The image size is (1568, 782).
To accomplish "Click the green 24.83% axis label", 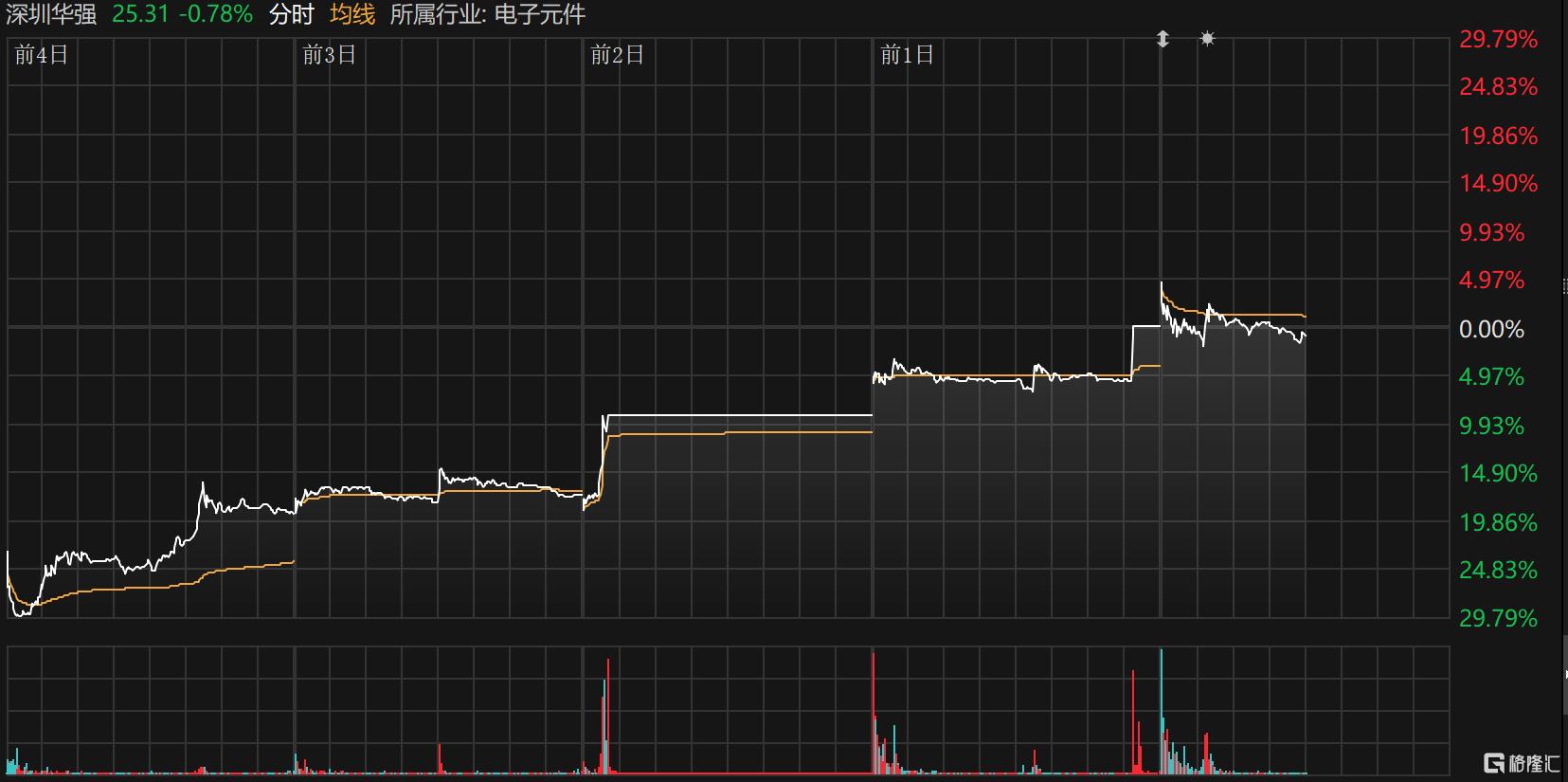I will coord(1498,570).
